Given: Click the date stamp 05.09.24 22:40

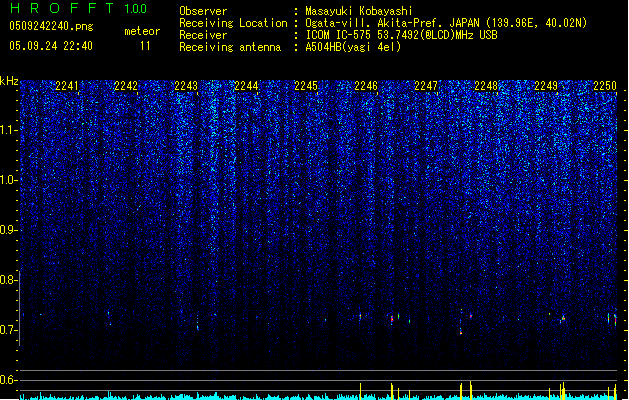Looking at the screenshot, I should pos(51,46).
